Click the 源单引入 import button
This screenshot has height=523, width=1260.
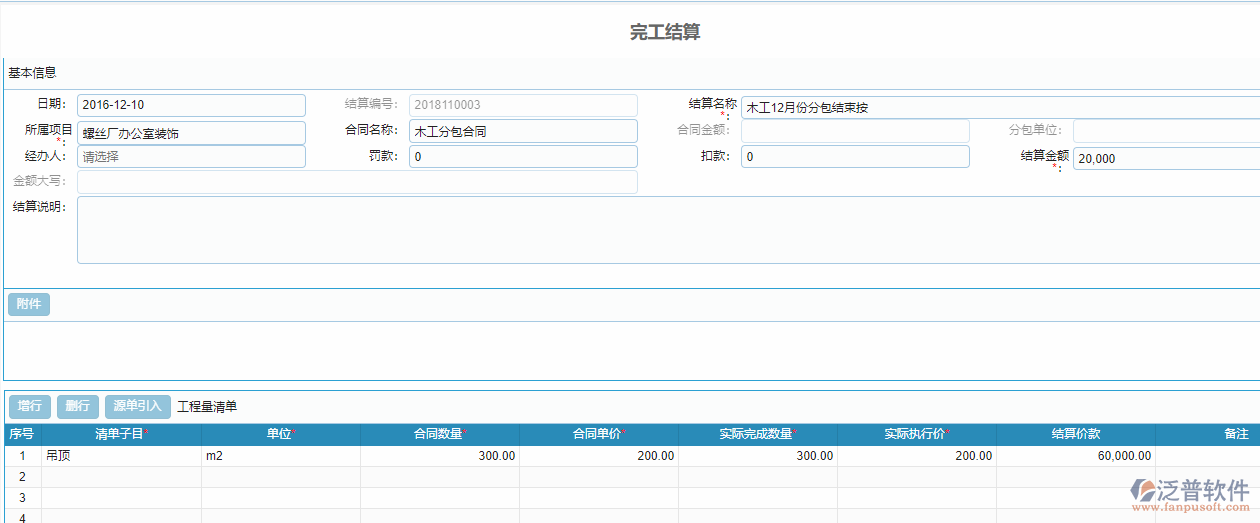pos(137,406)
